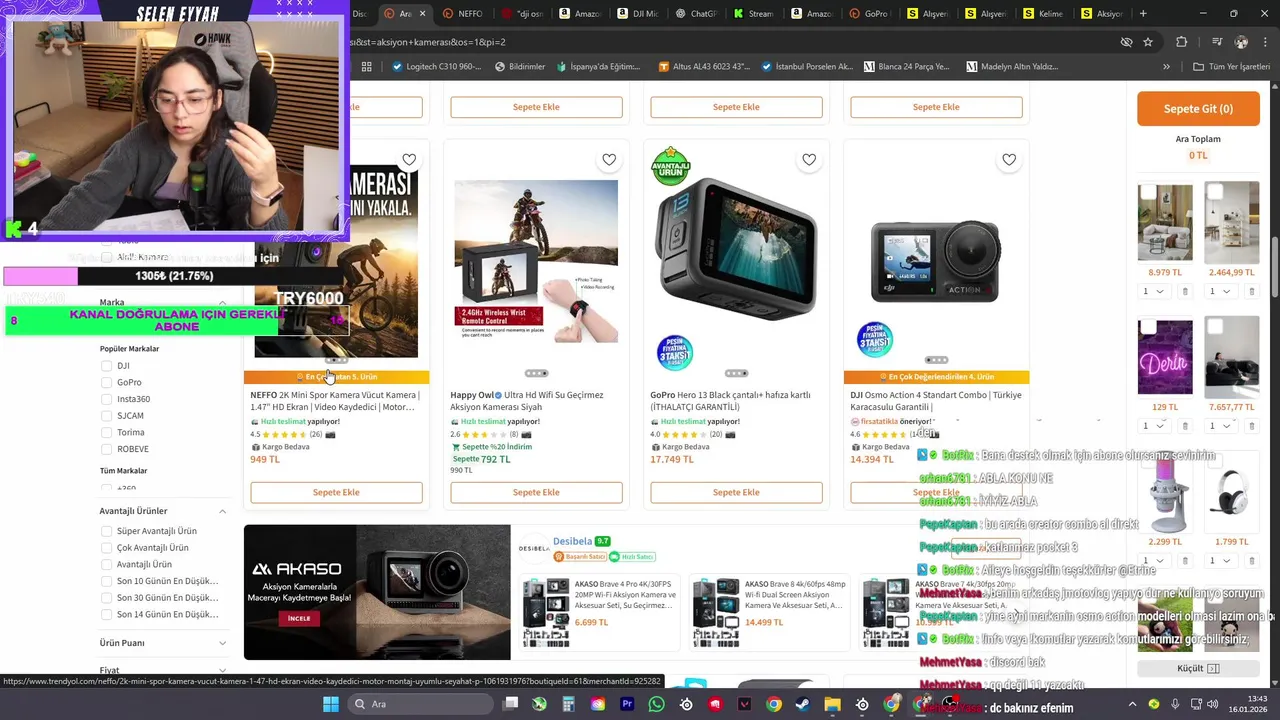Close the active Ara tab
Screen dimensions: 1280x720
(422, 14)
